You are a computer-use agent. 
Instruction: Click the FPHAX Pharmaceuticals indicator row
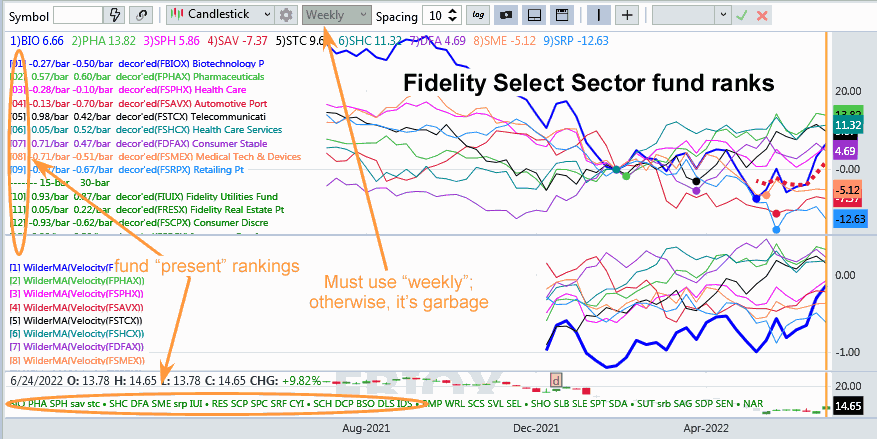(137, 77)
